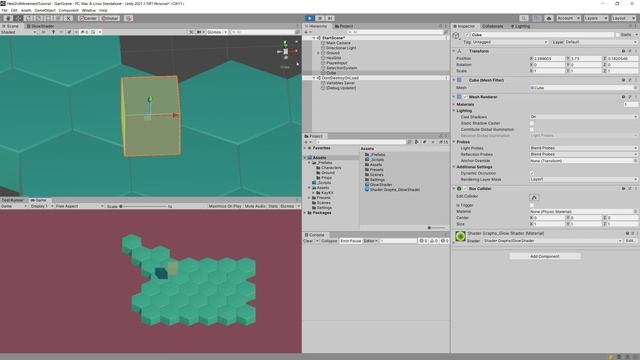The height and width of the screenshot is (360, 640).
Task: Toggle console warning count icon
Action: (x=433, y=241)
